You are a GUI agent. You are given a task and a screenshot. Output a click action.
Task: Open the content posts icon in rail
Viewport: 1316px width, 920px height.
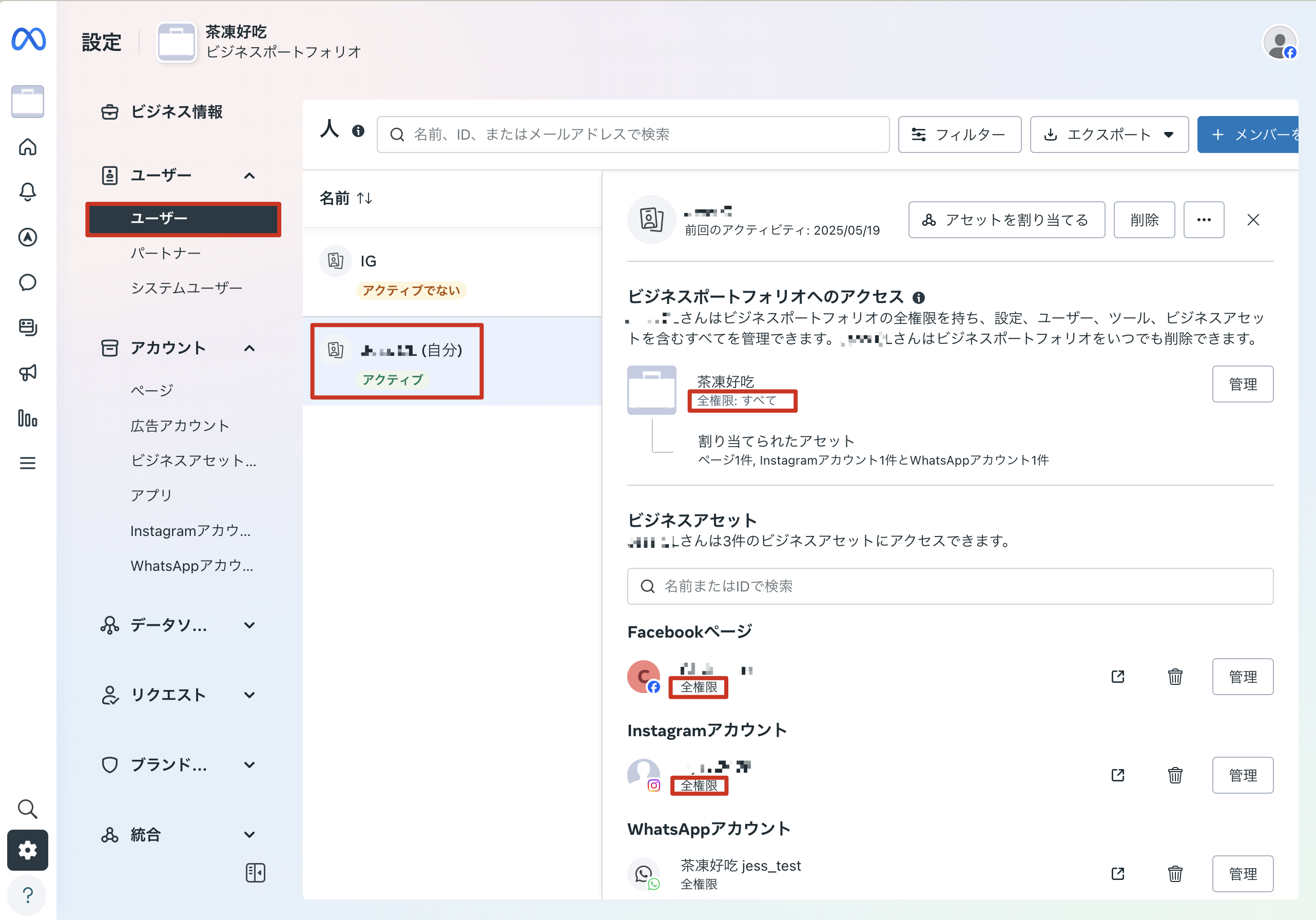pos(28,328)
